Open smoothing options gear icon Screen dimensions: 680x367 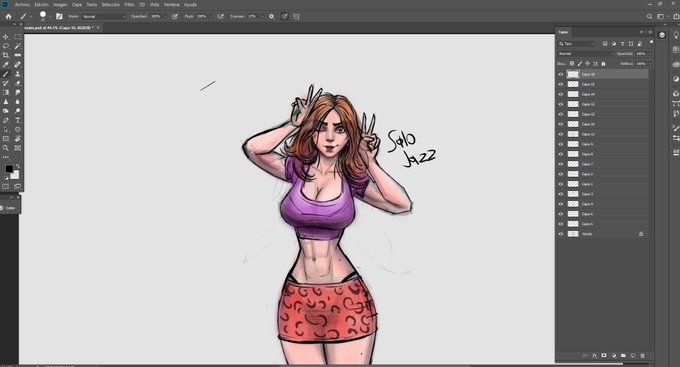271,16
